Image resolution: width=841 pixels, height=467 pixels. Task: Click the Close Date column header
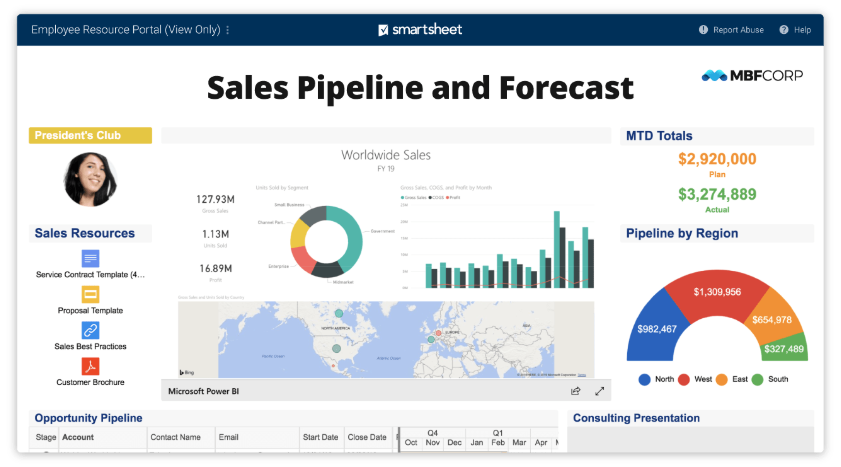(367, 438)
